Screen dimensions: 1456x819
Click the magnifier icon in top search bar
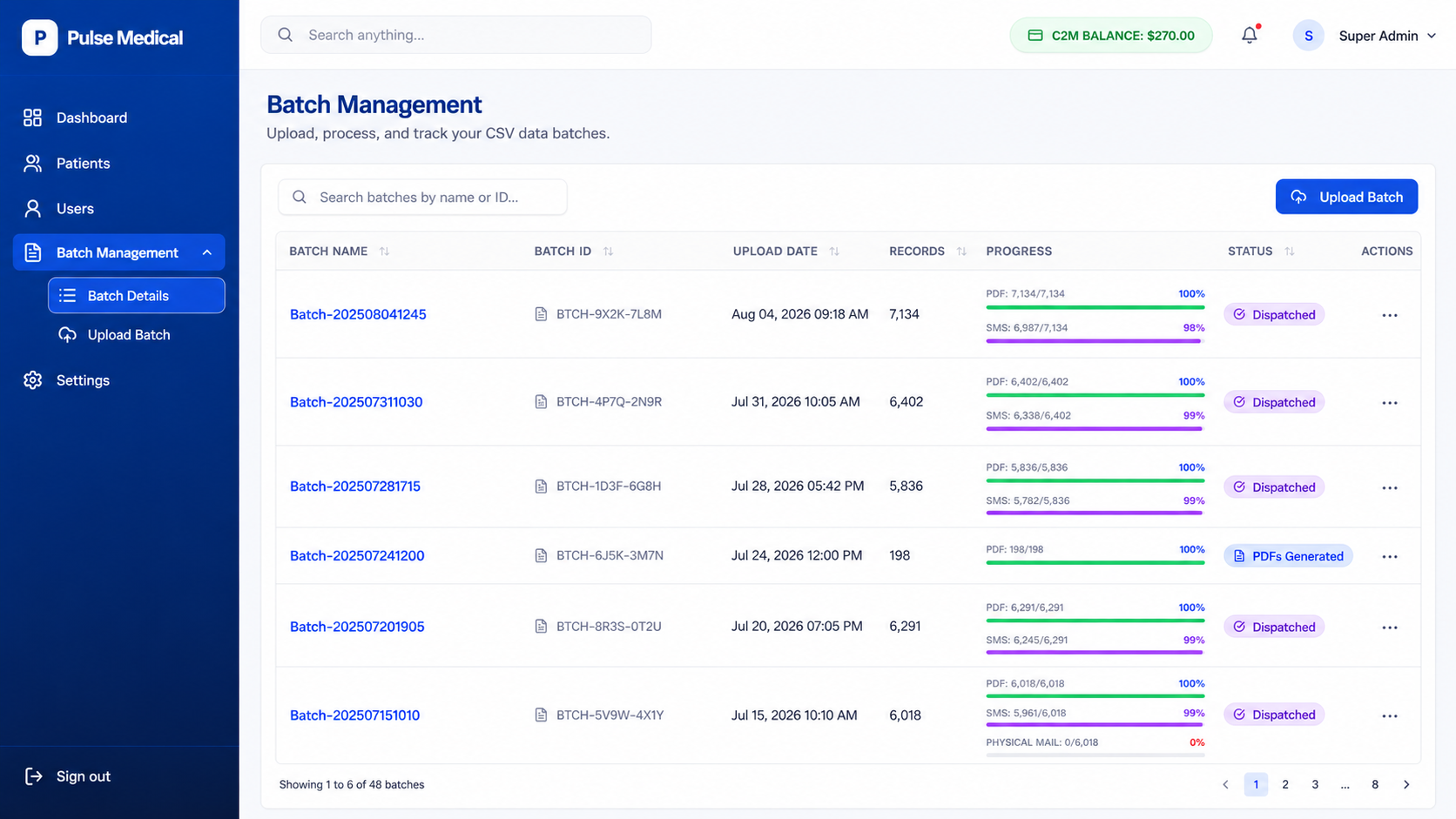pyautogui.click(x=285, y=35)
